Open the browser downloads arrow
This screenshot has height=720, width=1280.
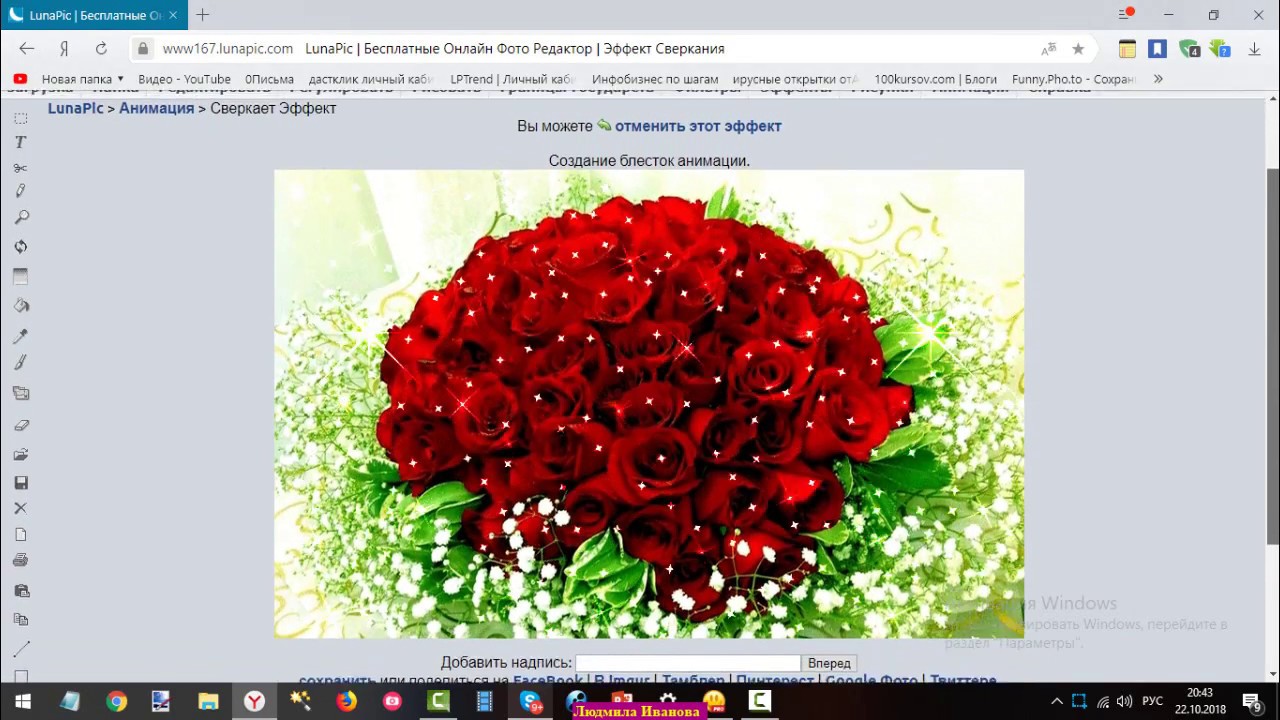pos(1254,49)
